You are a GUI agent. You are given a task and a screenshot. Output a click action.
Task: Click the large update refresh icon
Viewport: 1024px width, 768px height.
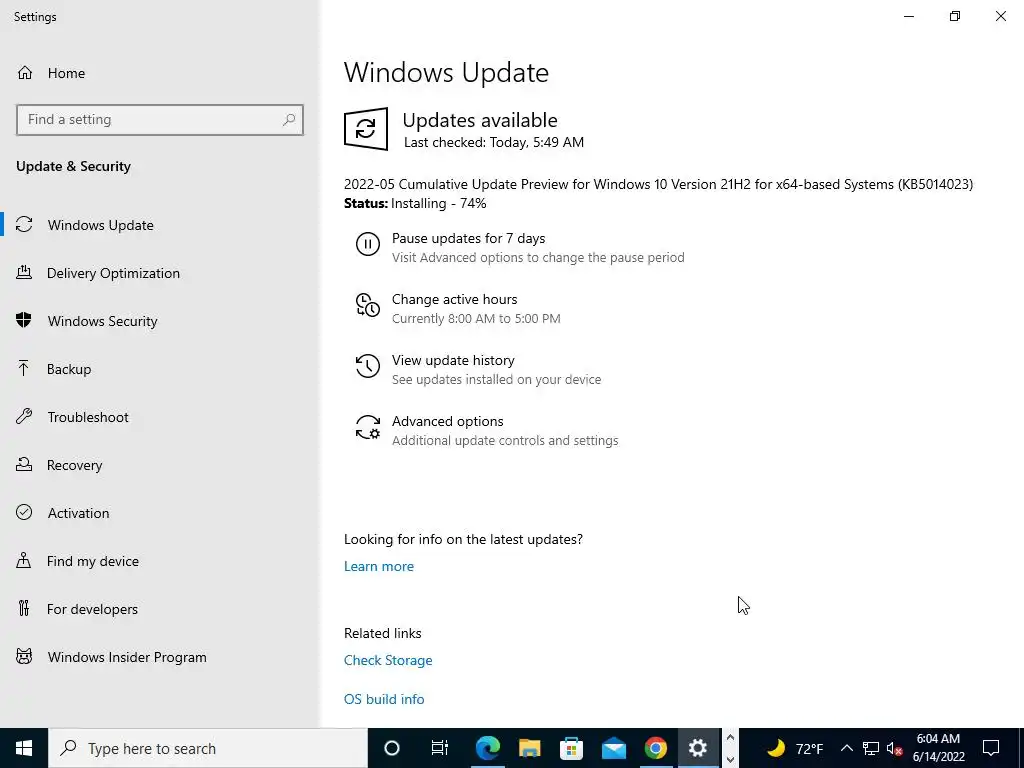[366, 129]
